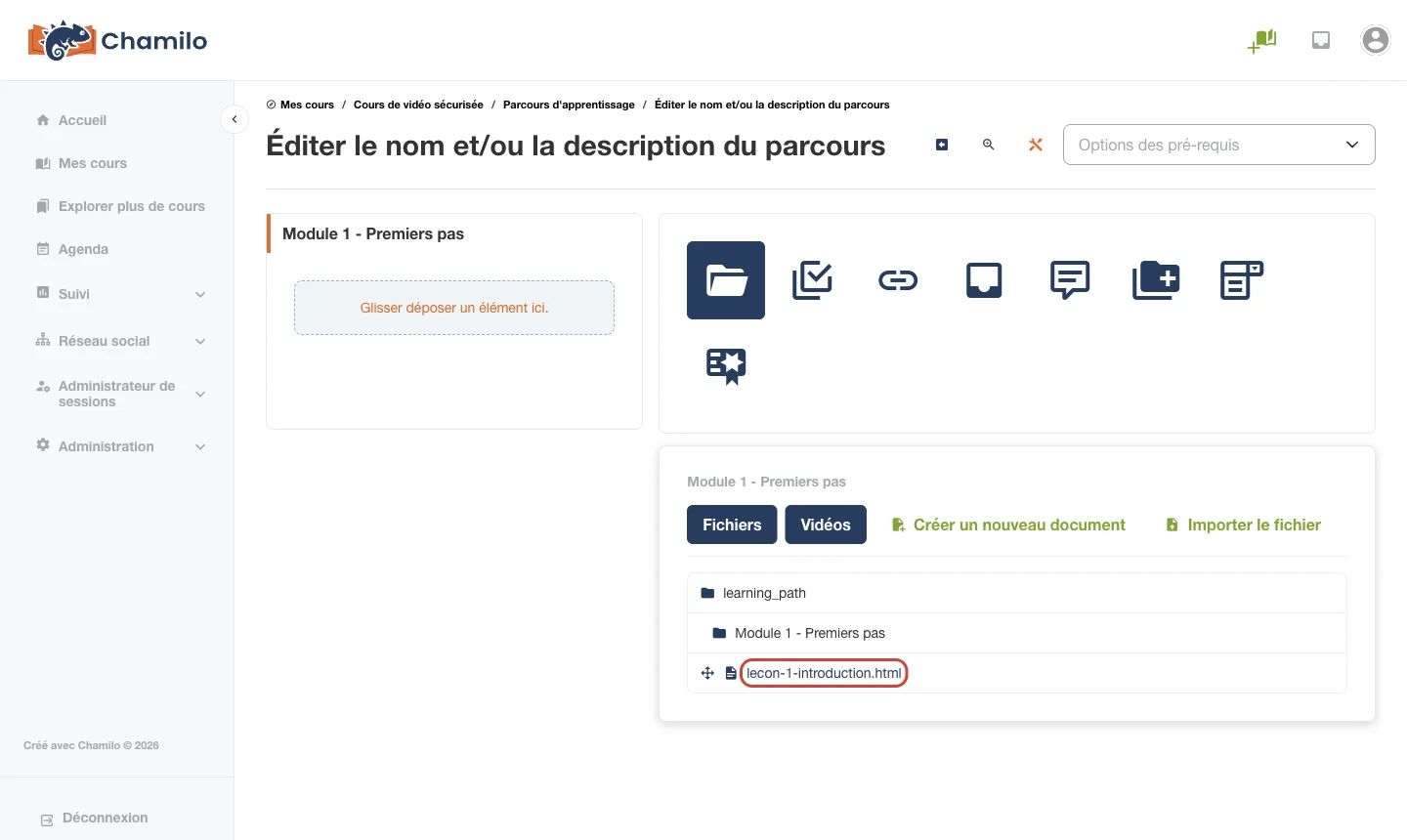The height and width of the screenshot is (840, 1407).
Task: Click Importer le fichier
Action: click(1243, 525)
